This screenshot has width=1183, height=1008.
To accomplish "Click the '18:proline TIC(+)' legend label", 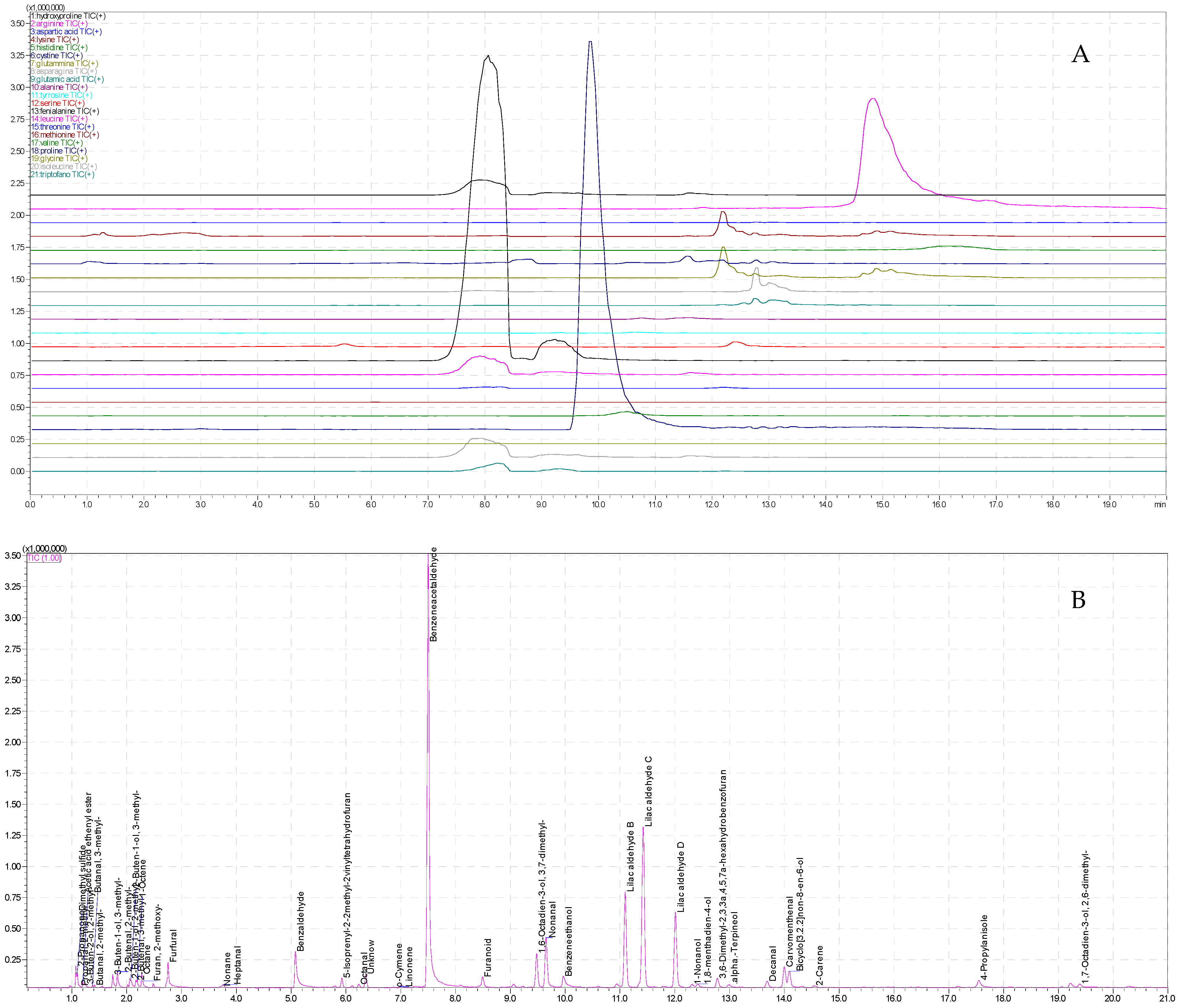I will (58, 151).
